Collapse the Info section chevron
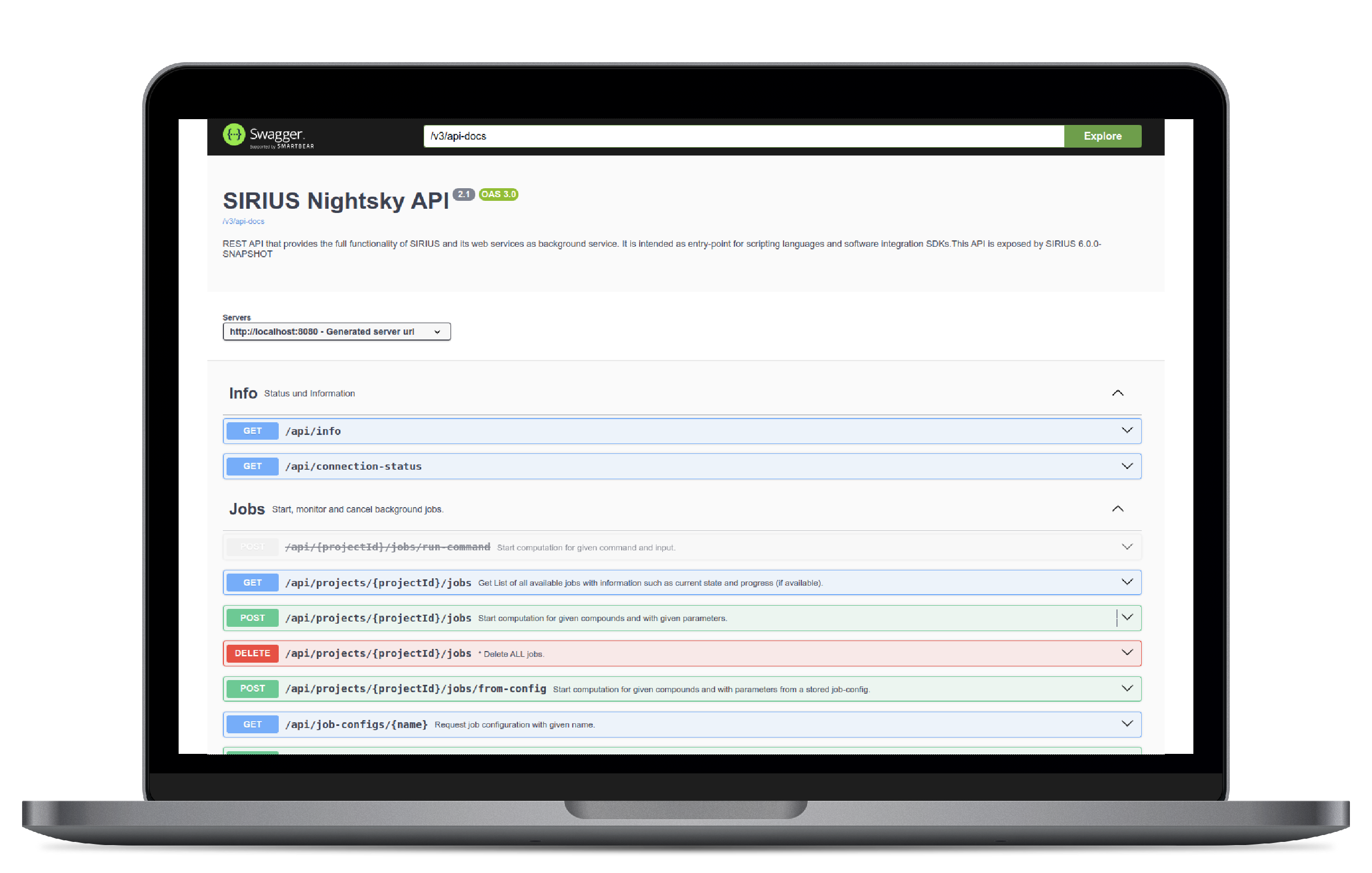This screenshot has width=1372, height=873. 1118,393
